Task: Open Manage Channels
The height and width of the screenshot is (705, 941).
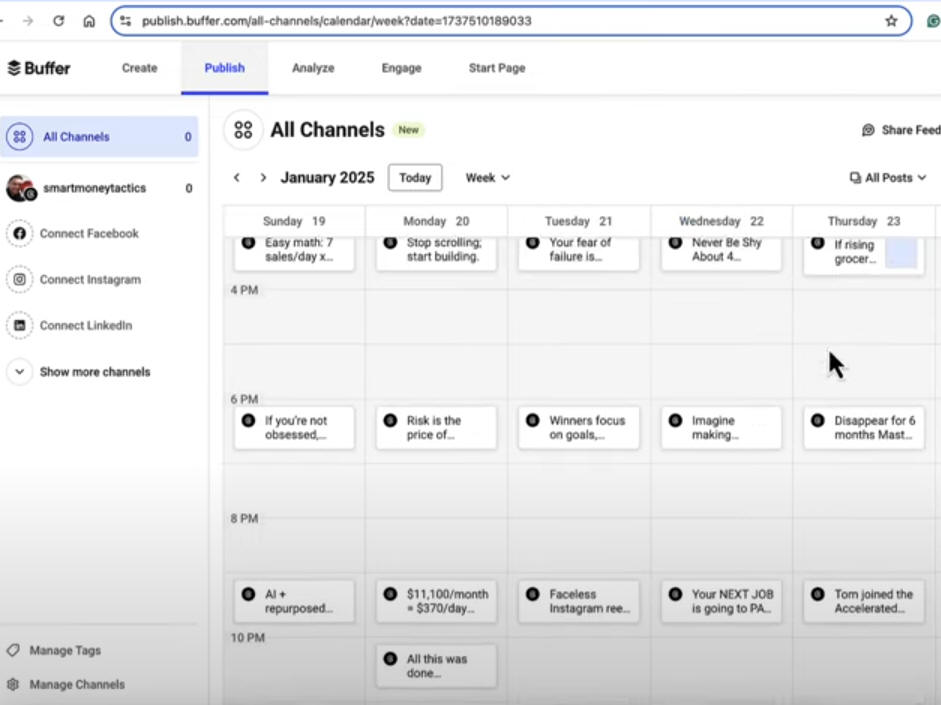Action: (77, 685)
